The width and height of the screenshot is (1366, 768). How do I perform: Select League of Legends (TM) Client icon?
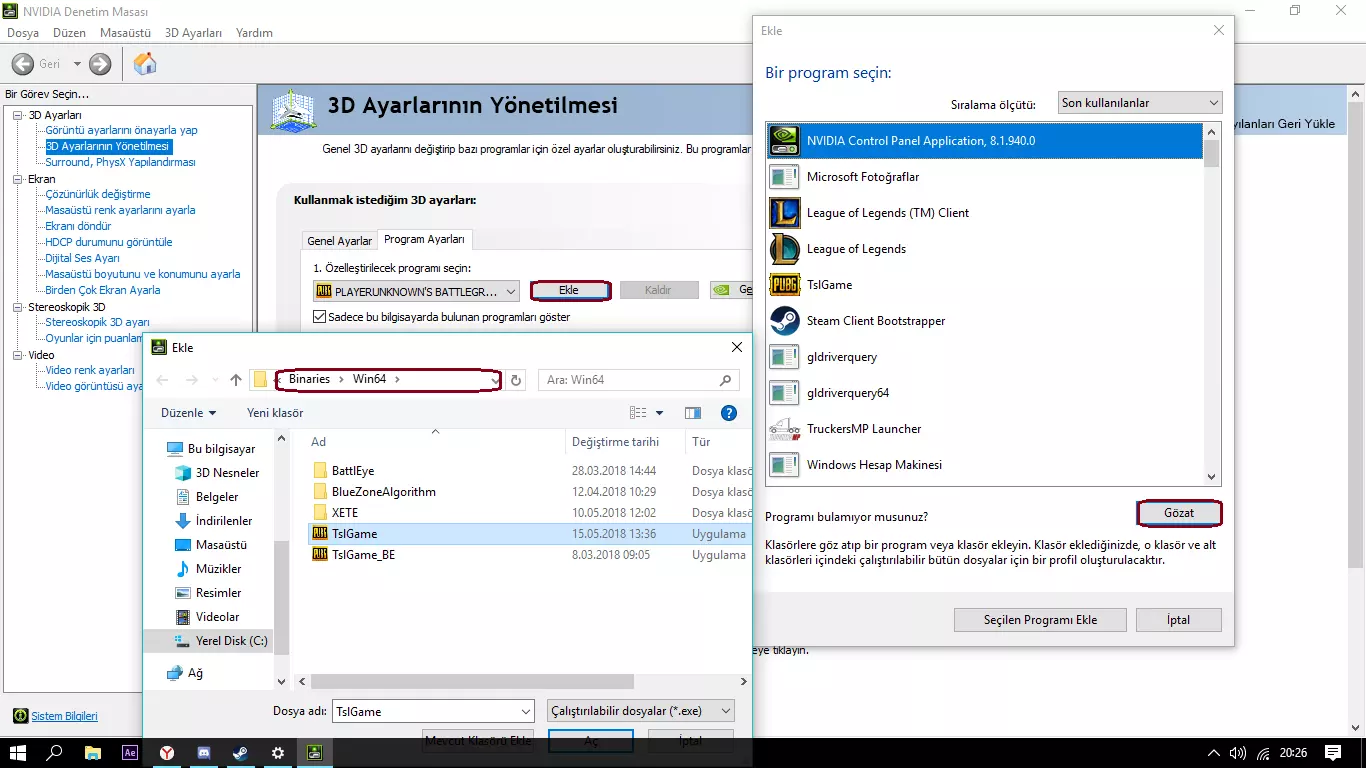point(784,213)
